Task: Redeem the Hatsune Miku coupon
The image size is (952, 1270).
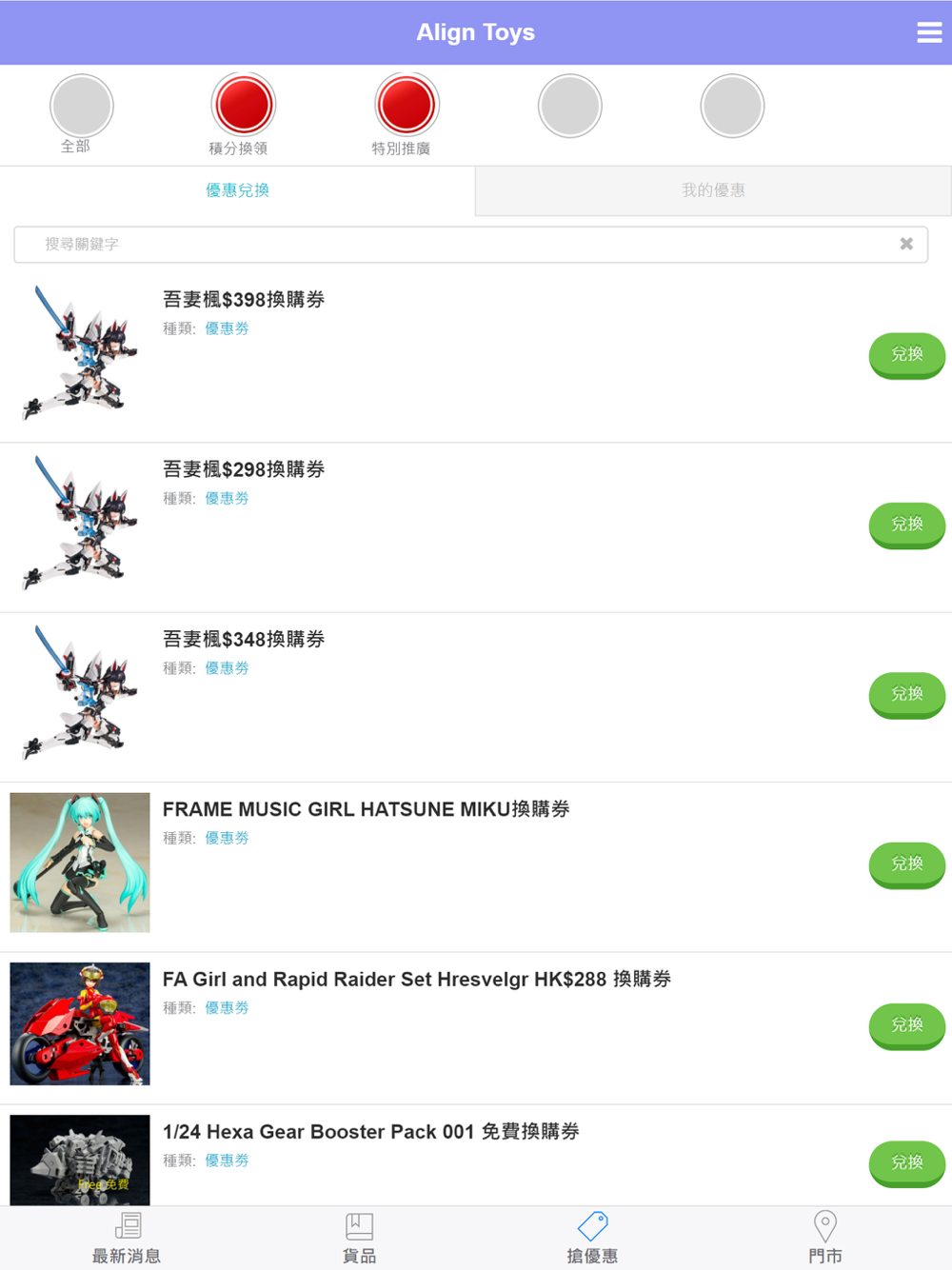Action: click(x=906, y=864)
